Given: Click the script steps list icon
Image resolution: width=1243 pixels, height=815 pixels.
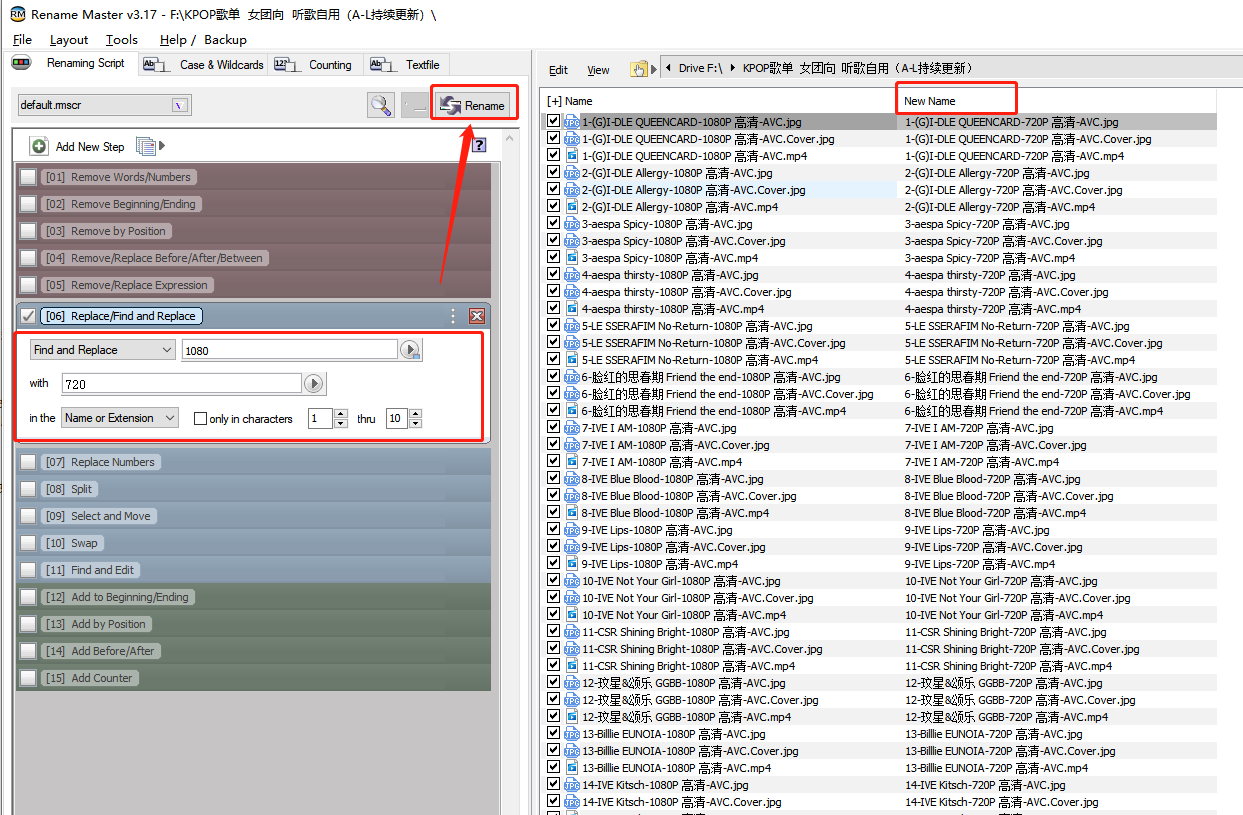Looking at the screenshot, I should tap(147, 146).
